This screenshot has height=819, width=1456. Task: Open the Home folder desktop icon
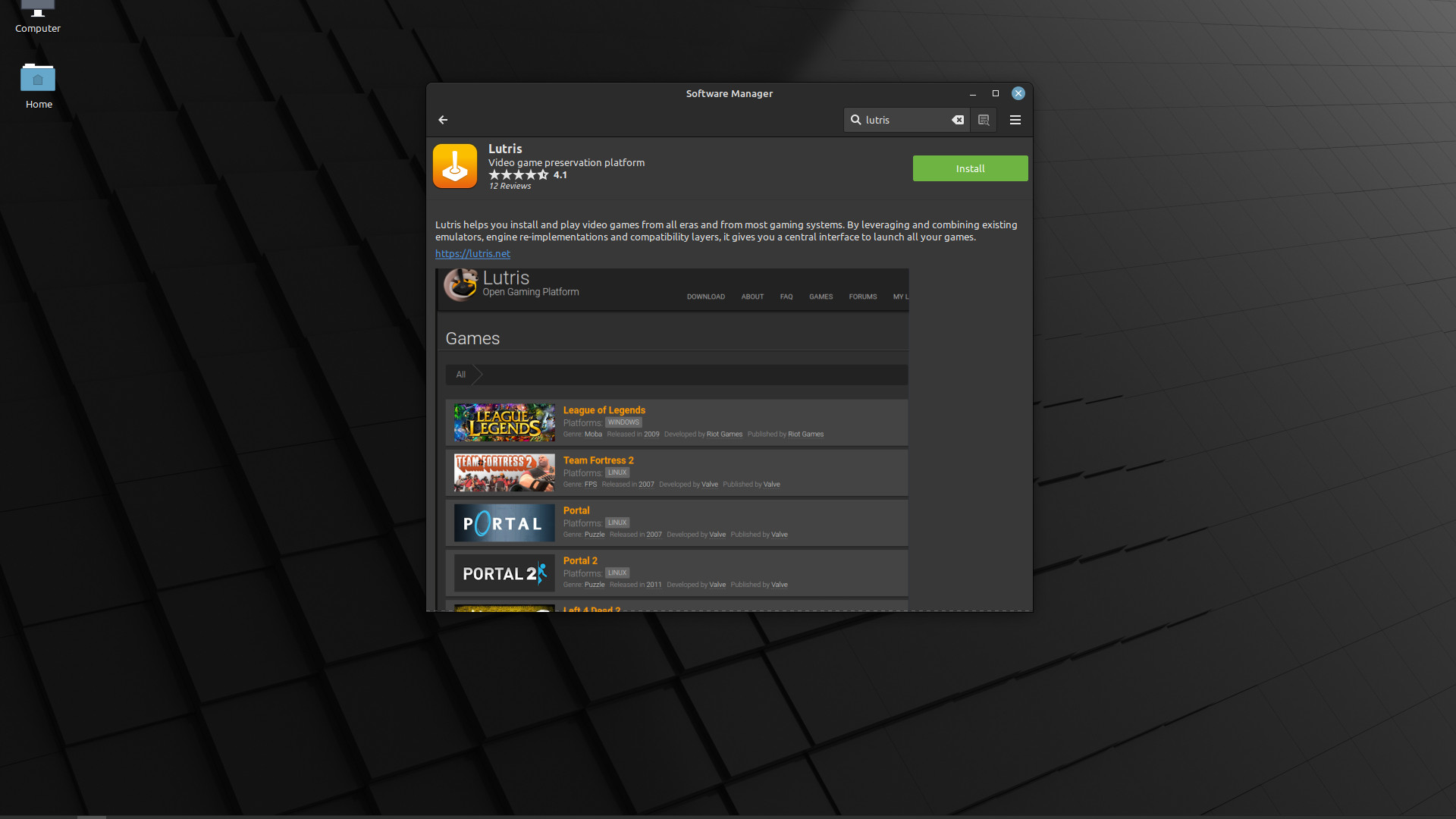(x=38, y=86)
